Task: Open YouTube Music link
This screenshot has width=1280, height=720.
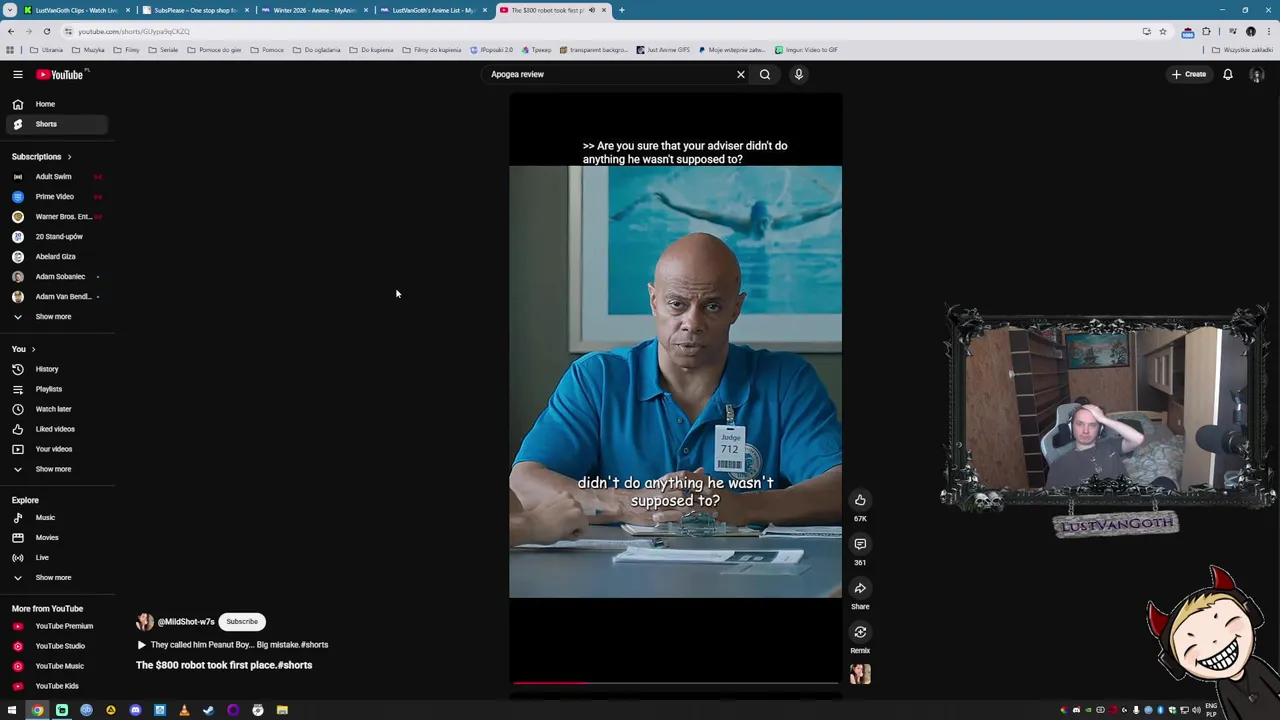Action: 58,666
